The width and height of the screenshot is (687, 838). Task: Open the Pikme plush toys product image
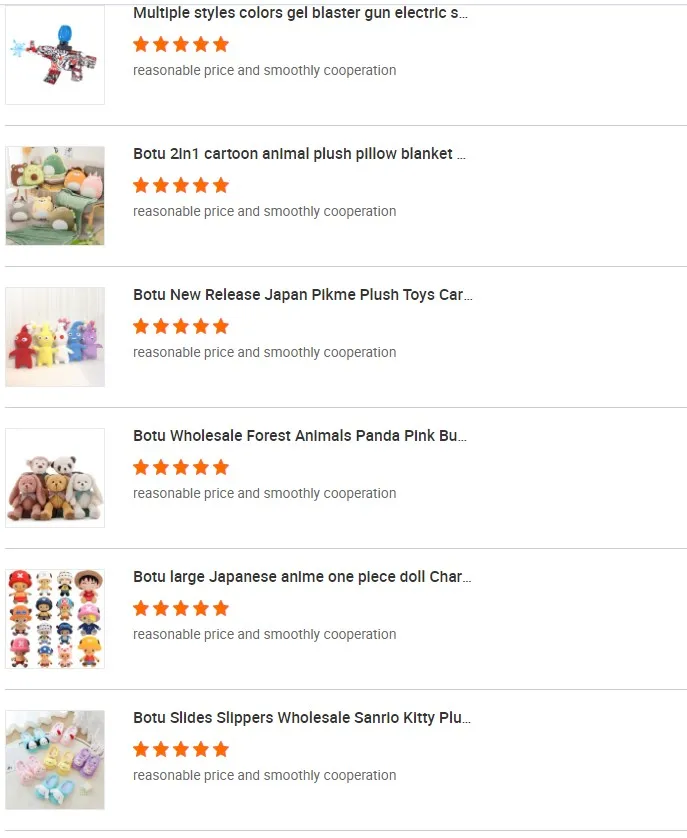55,337
